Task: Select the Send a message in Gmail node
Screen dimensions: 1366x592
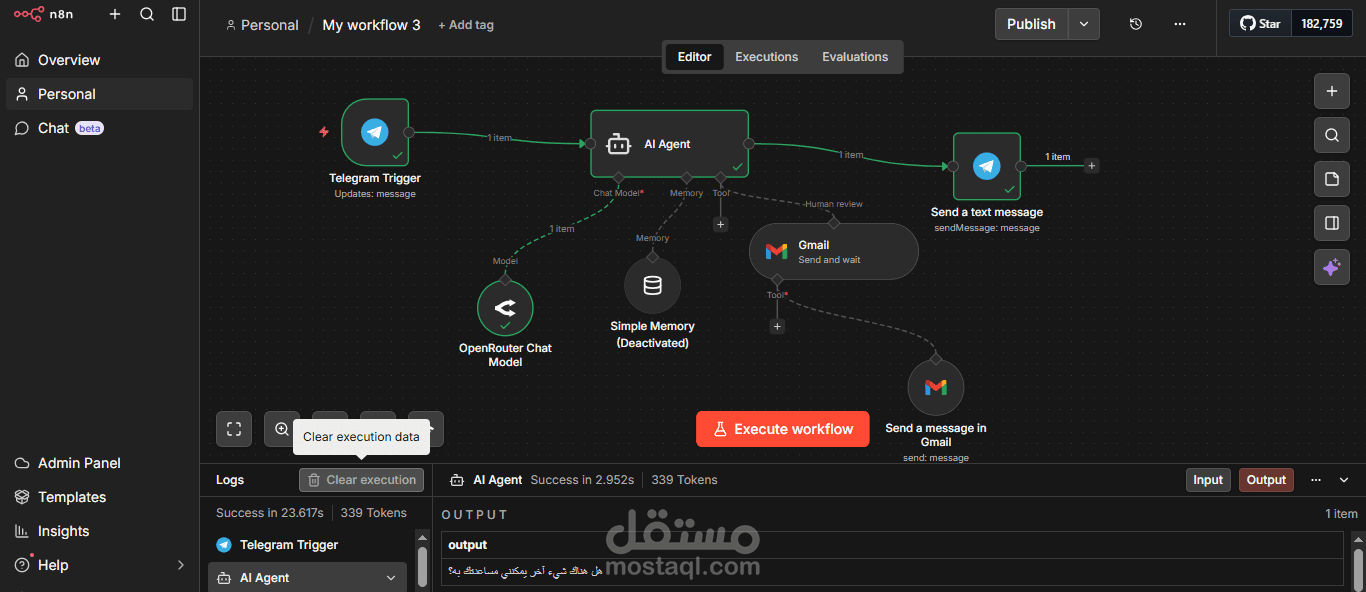Action: (936, 387)
